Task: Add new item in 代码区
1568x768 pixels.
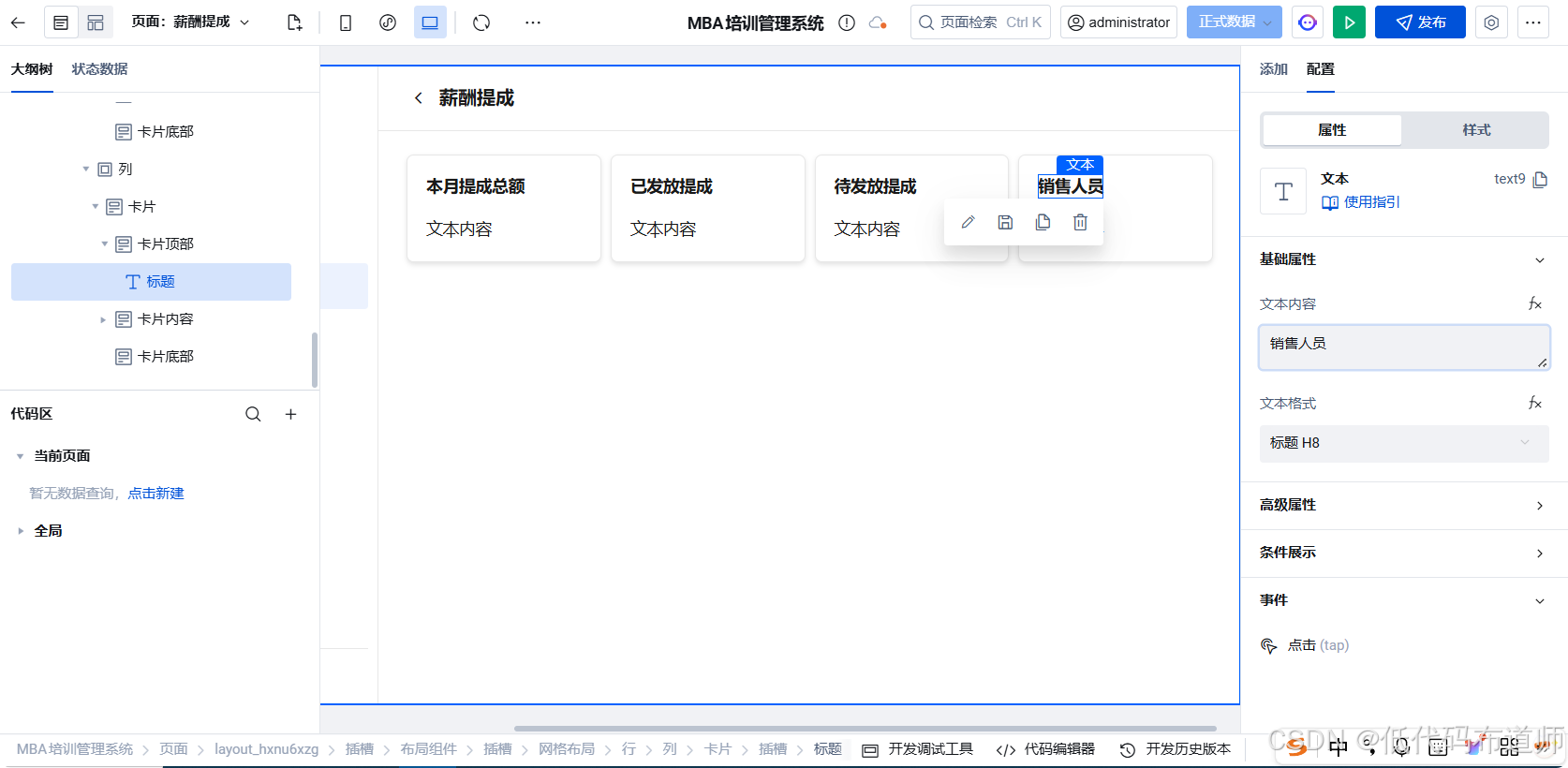Action: tap(291, 414)
